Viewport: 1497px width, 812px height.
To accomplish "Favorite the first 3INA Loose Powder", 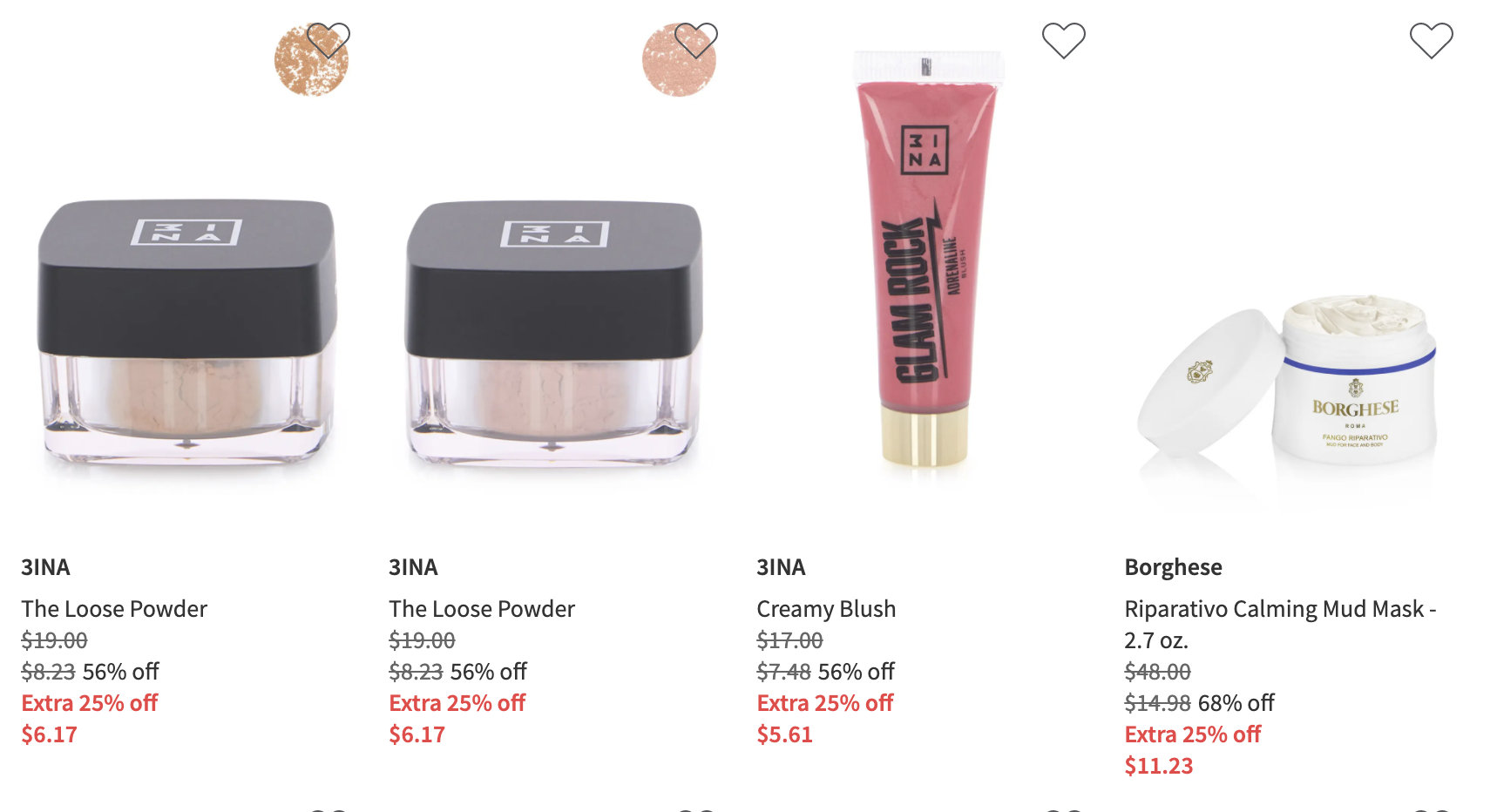I will click(x=329, y=40).
